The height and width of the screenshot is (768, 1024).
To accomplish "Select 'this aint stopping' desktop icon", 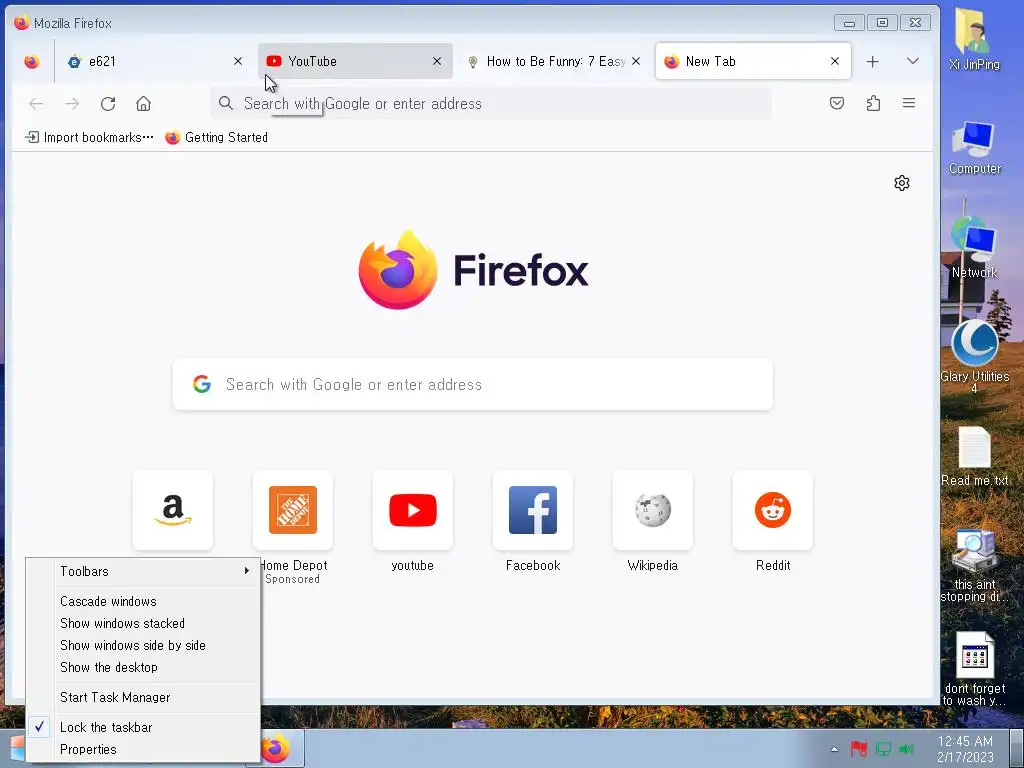I will pos(974,565).
